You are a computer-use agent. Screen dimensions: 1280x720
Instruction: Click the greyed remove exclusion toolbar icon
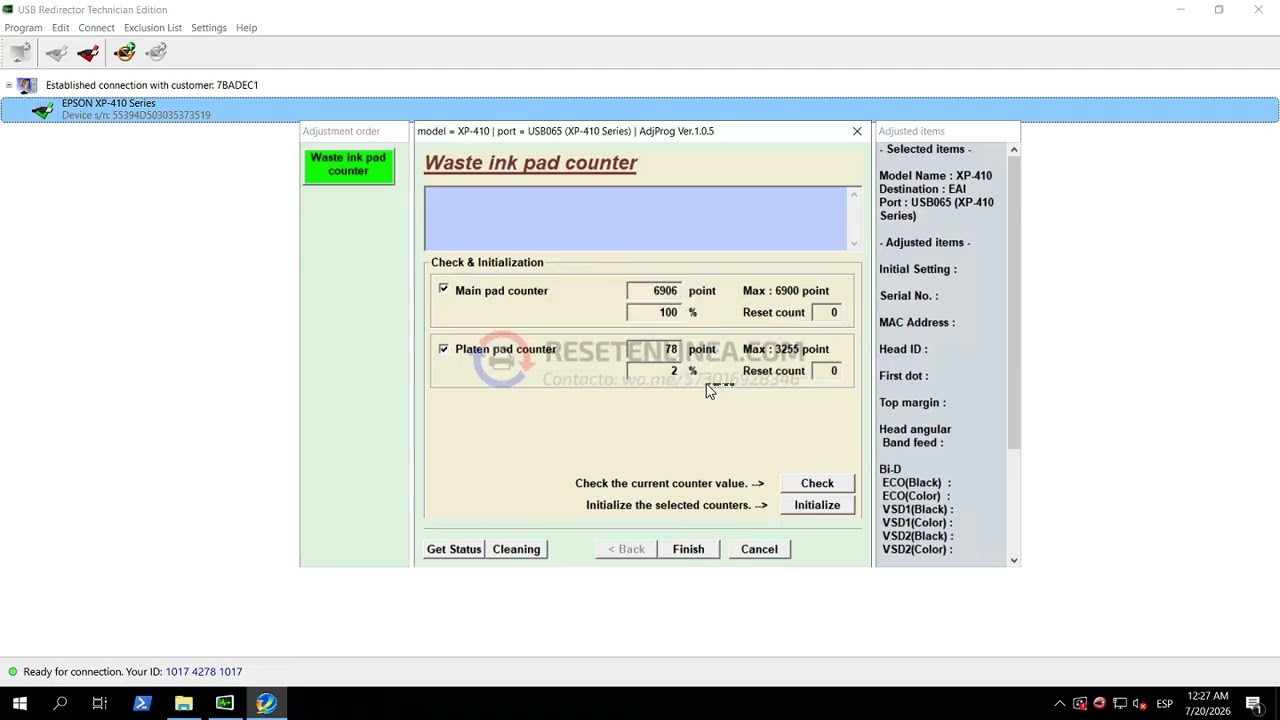[x=156, y=52]
